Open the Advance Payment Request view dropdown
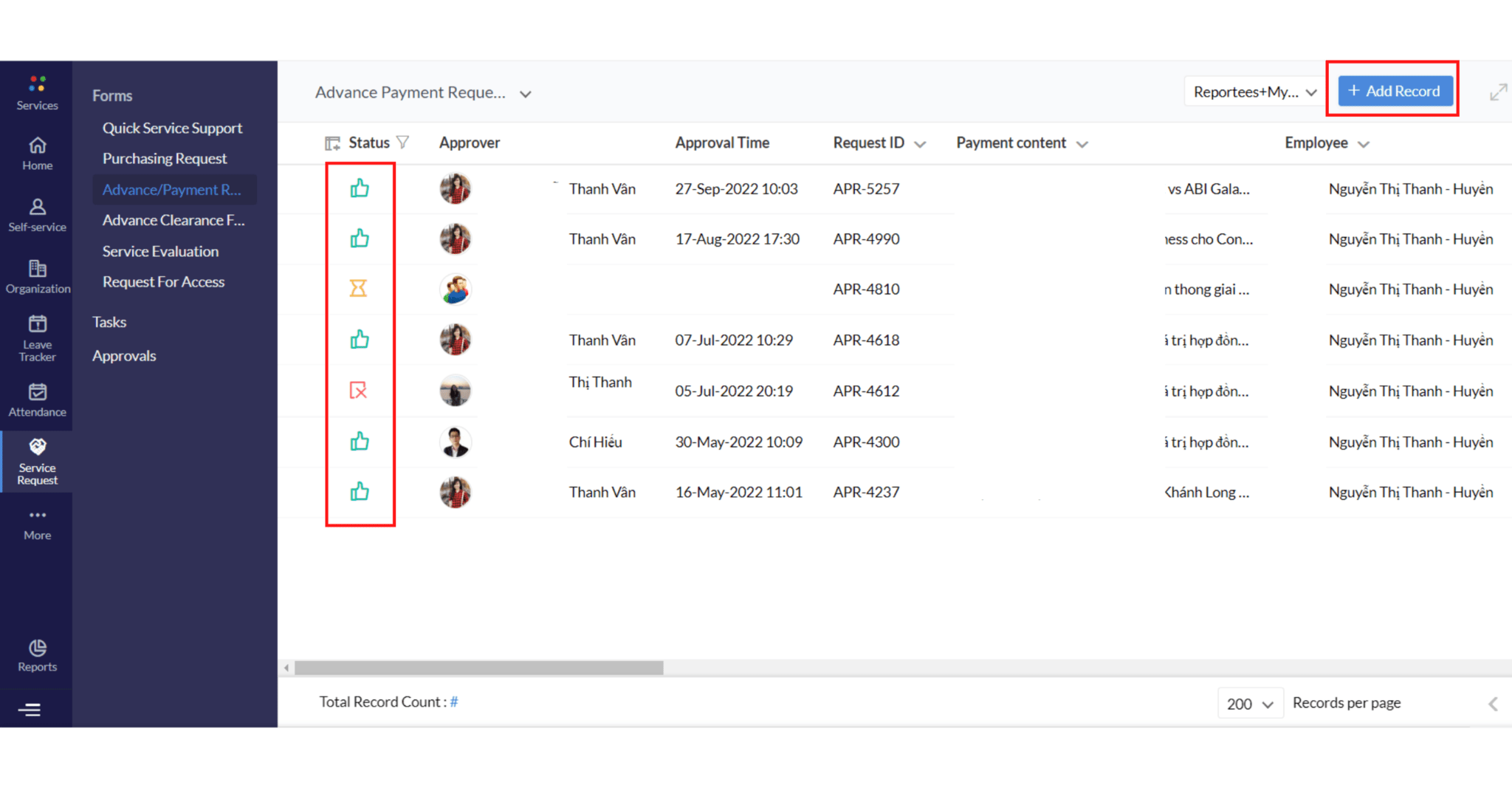Viewport: 1512px width, 788px height. [525, 93]
